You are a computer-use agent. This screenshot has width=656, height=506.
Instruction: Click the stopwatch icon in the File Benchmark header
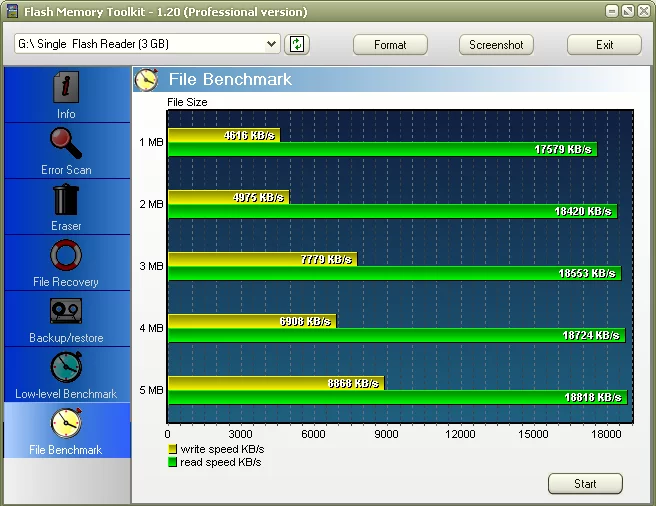(146, 79)
